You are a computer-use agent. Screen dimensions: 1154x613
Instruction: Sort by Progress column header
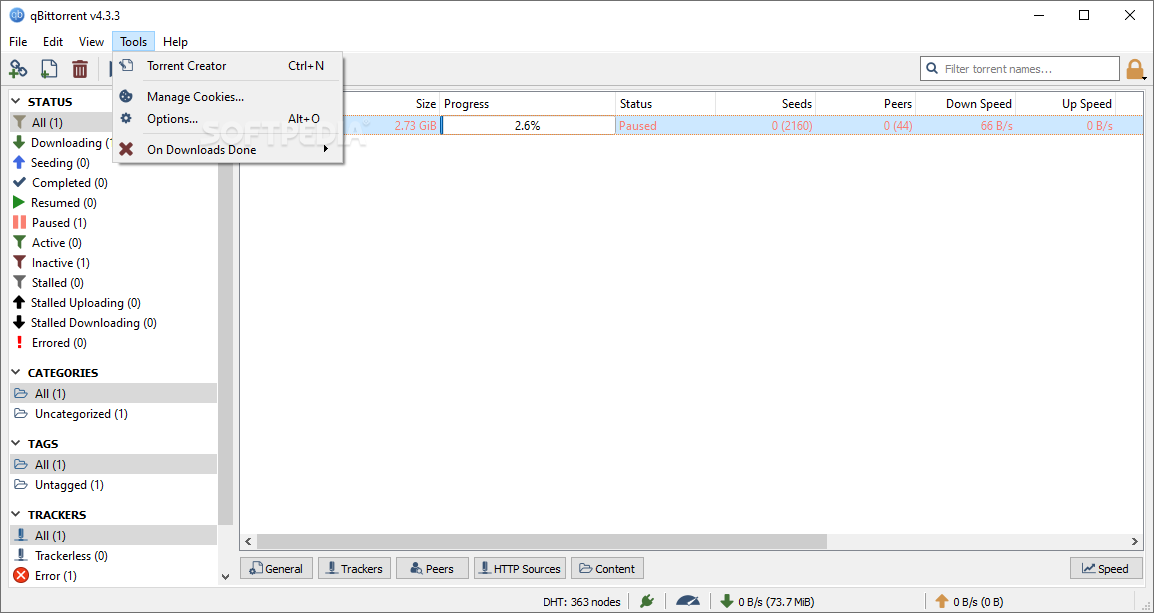coord(528,104)
